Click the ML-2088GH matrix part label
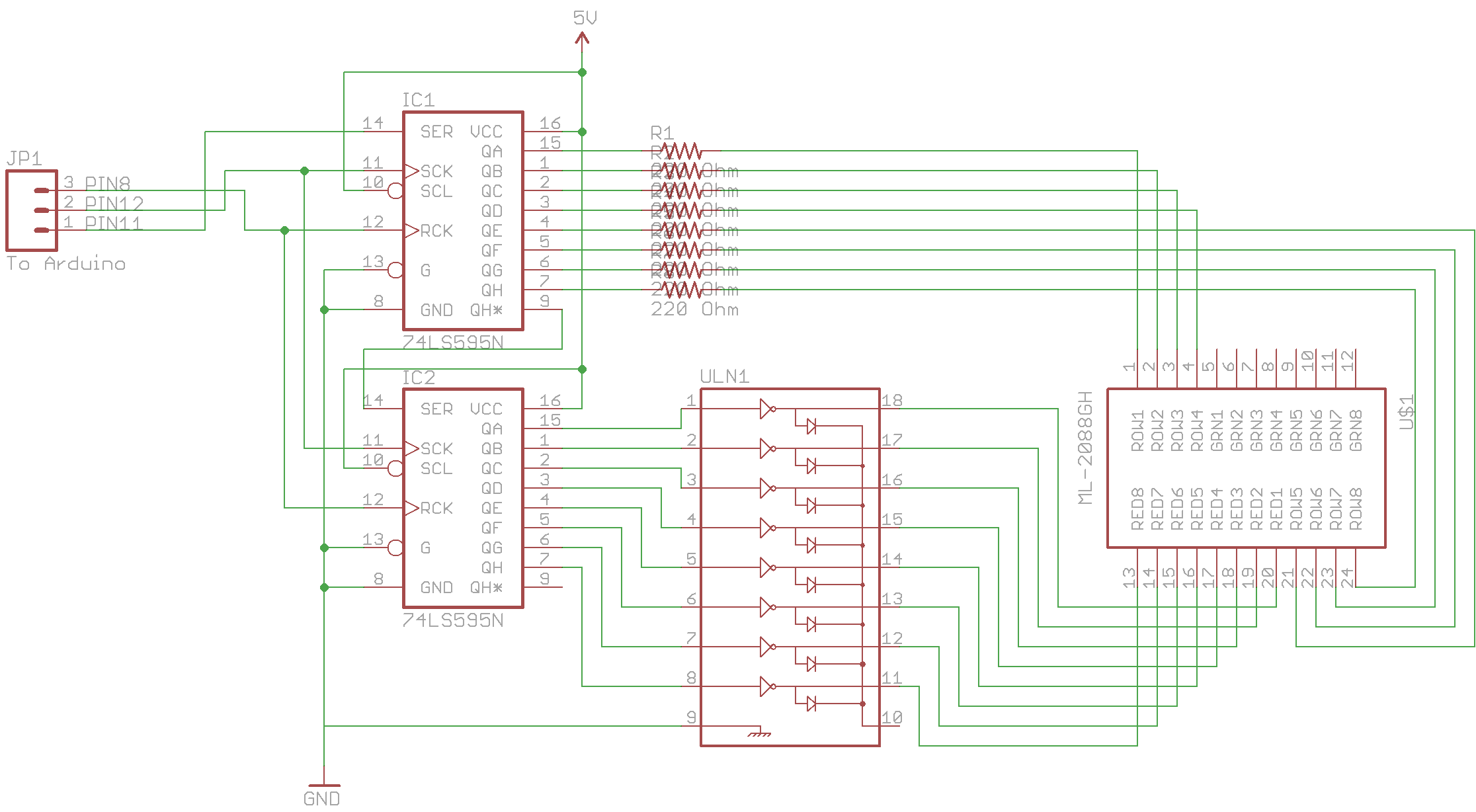 click(1085, 448)
